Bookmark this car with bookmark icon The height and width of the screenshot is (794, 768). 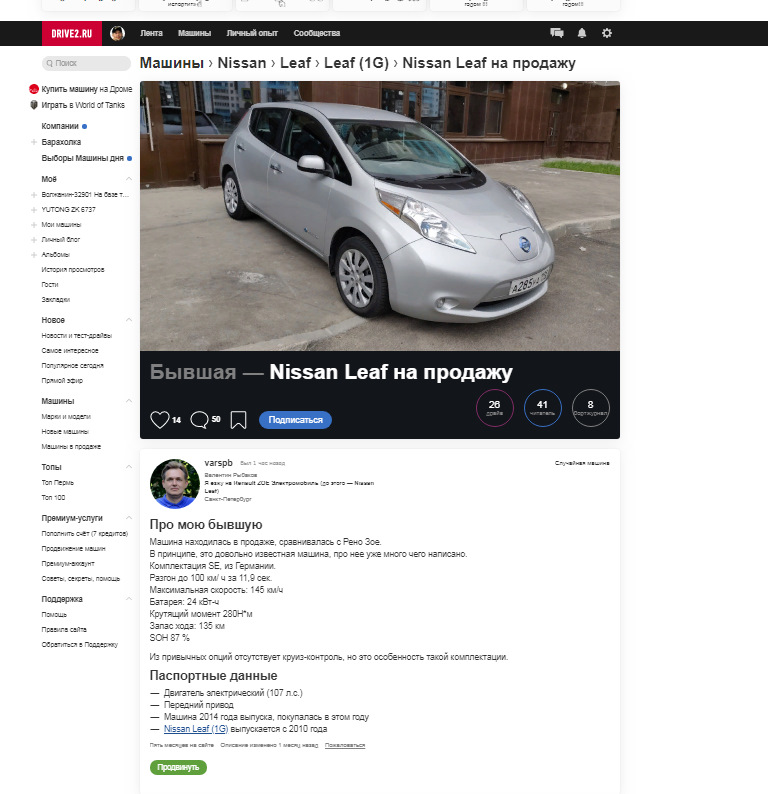pyautogui.click(x=238, y=420)
